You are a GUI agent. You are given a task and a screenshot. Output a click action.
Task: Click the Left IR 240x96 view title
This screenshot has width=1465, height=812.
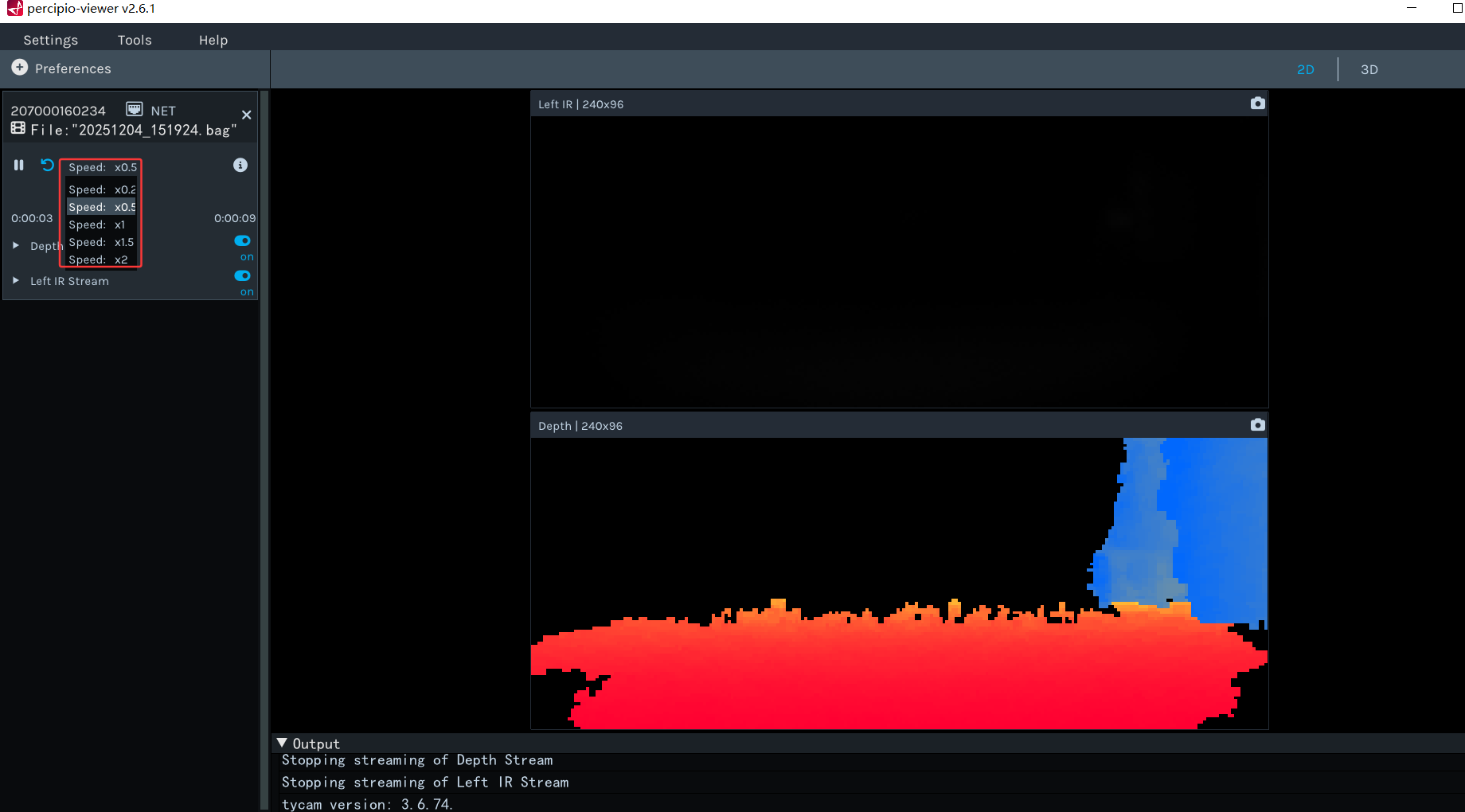581,104
